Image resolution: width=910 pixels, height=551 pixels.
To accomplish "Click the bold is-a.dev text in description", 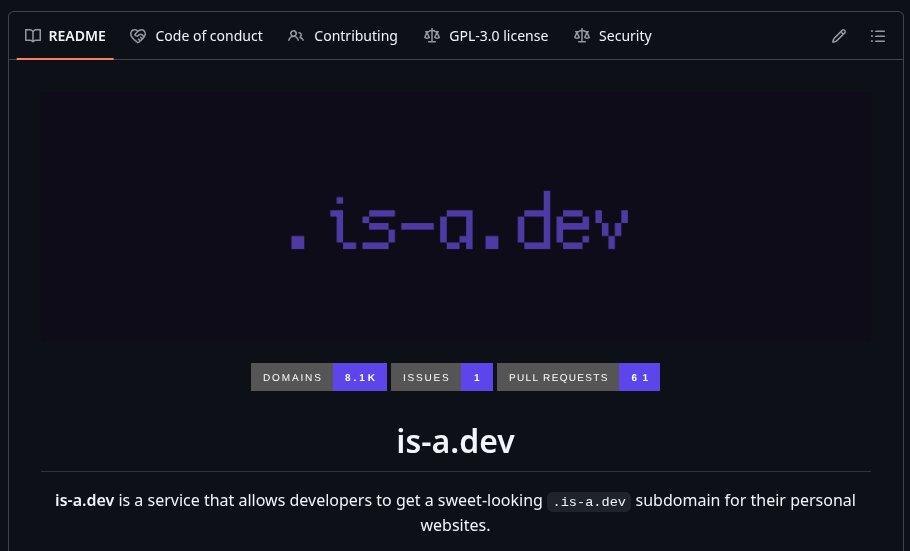I will [84, 500].
